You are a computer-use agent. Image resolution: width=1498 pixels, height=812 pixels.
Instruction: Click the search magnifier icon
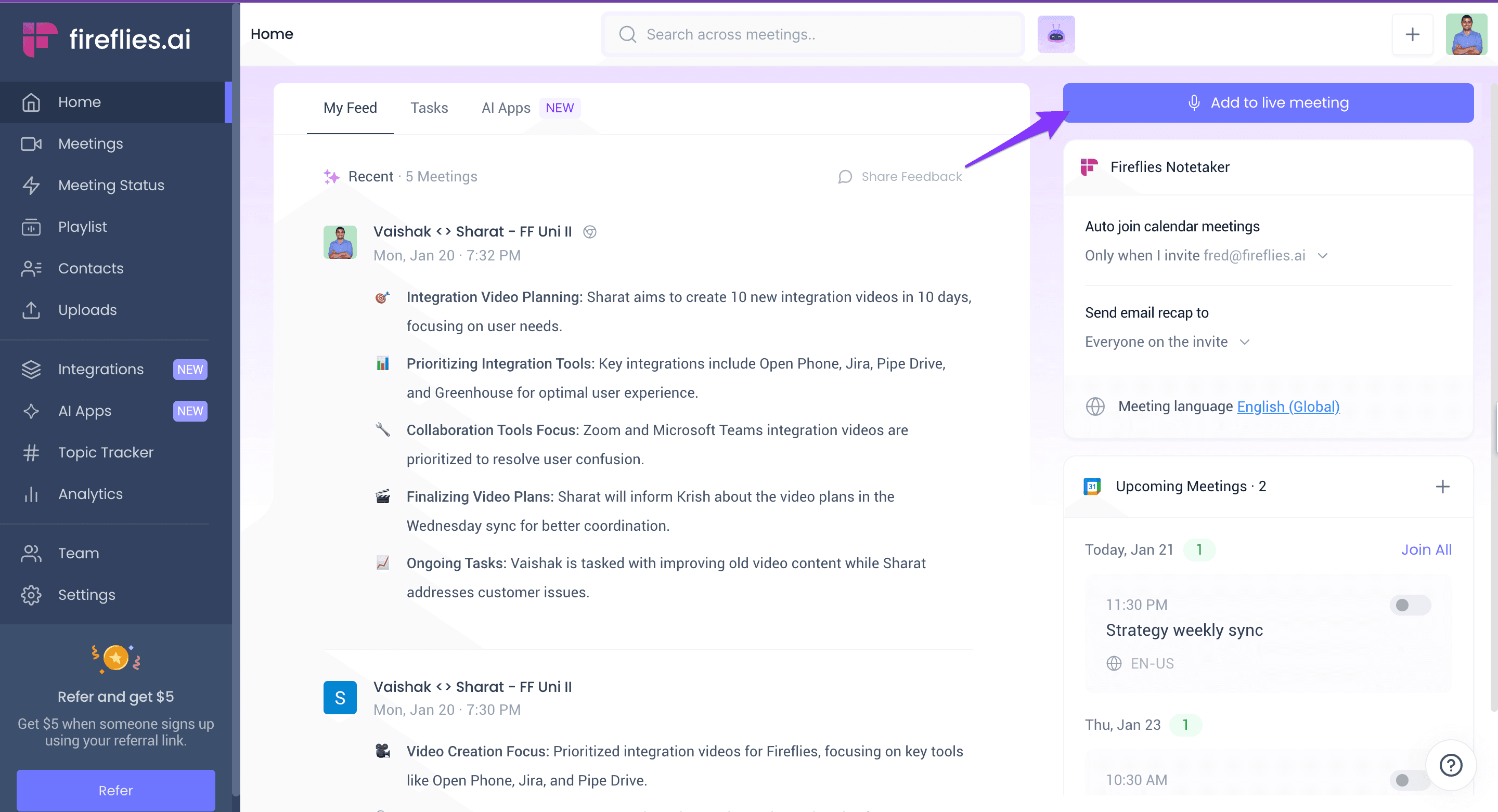coord(627,34)
